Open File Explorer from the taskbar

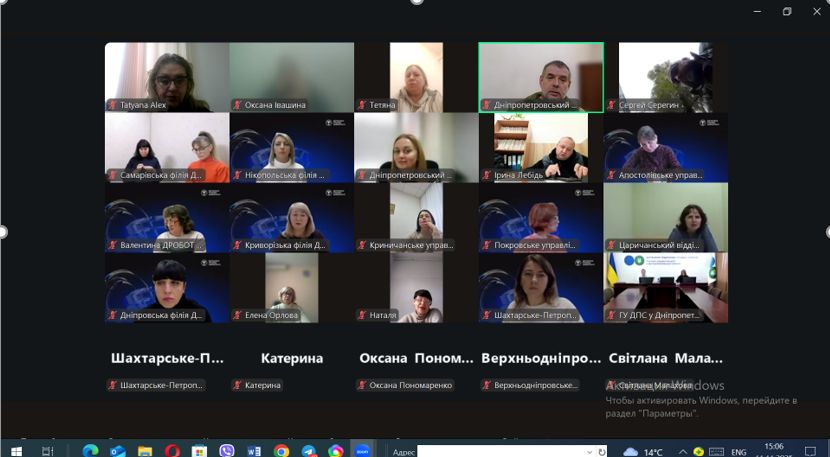[x=145, y=451]
